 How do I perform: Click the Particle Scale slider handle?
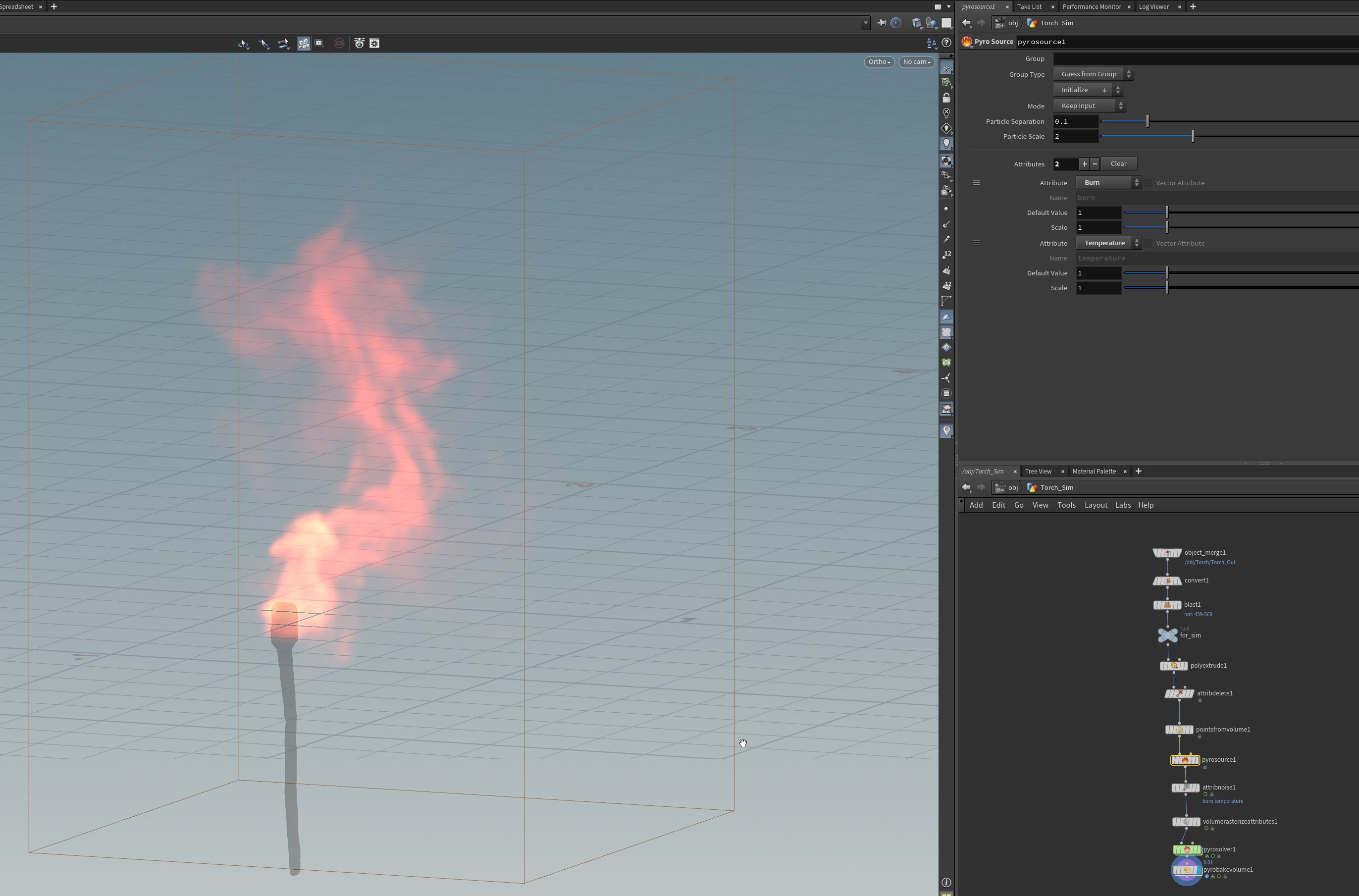(1193, 136)
